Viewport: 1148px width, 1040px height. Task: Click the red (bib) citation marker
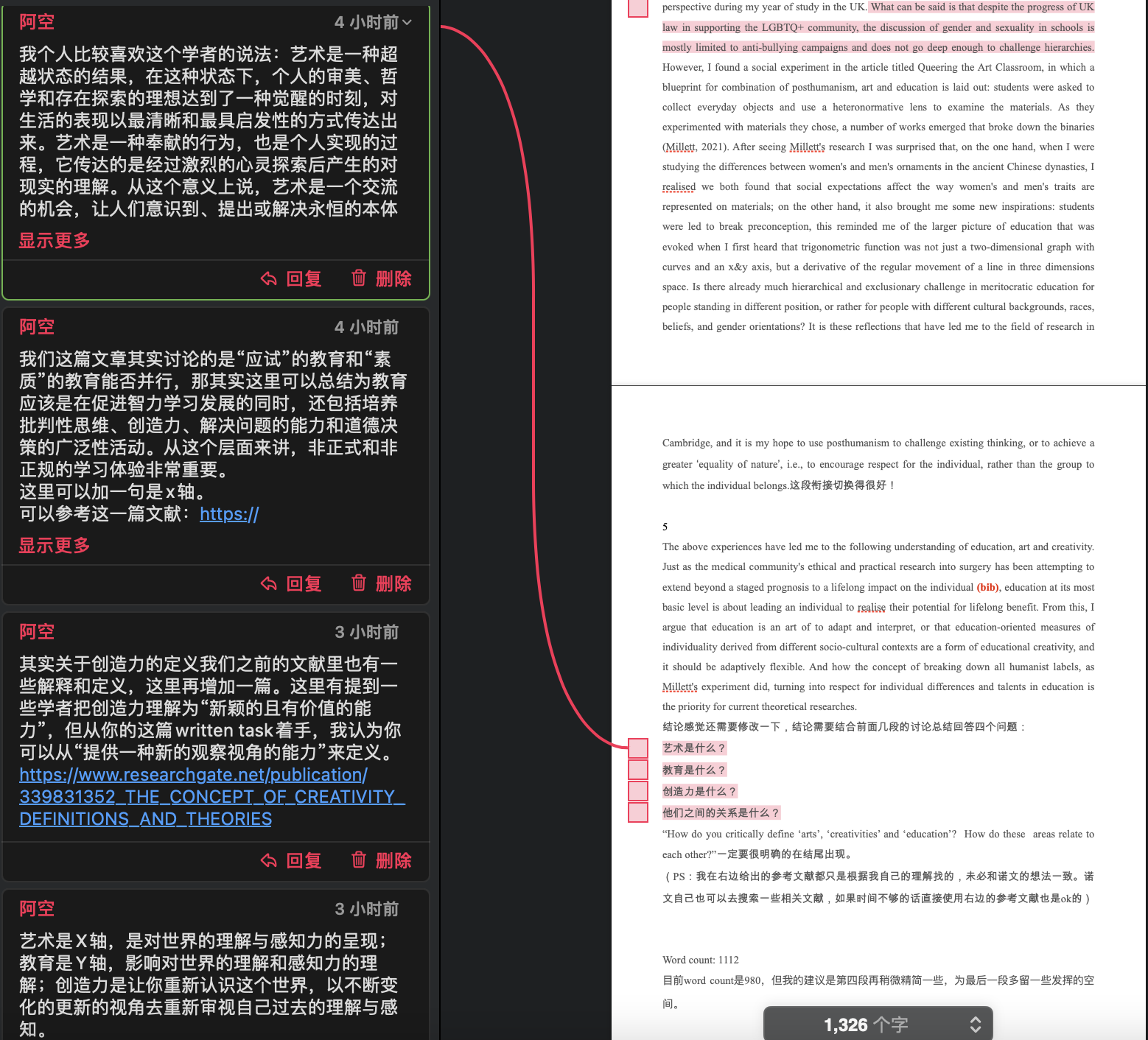click(x=988, y=587)
